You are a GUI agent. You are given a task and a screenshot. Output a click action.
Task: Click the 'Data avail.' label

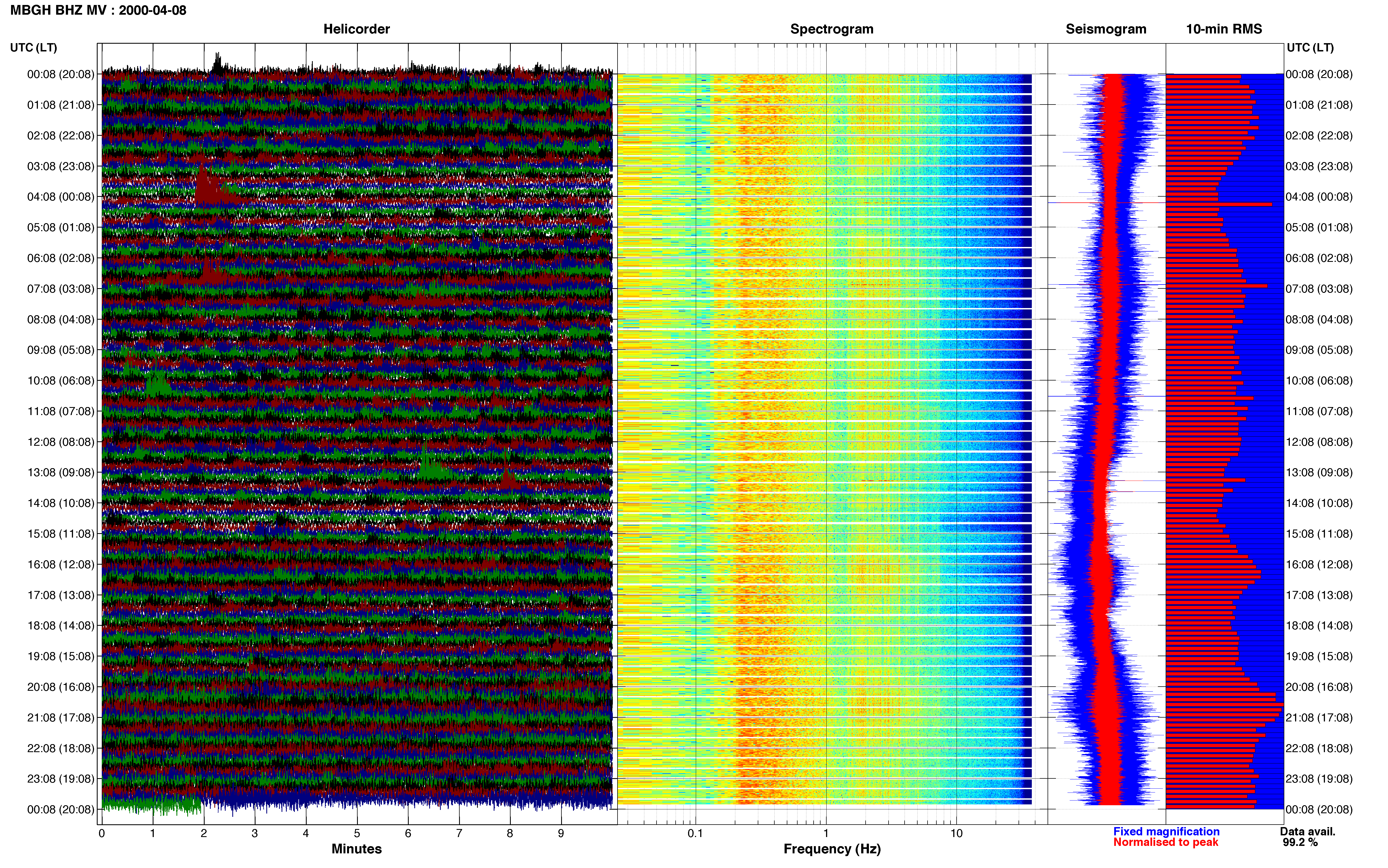coord(1308,832)
